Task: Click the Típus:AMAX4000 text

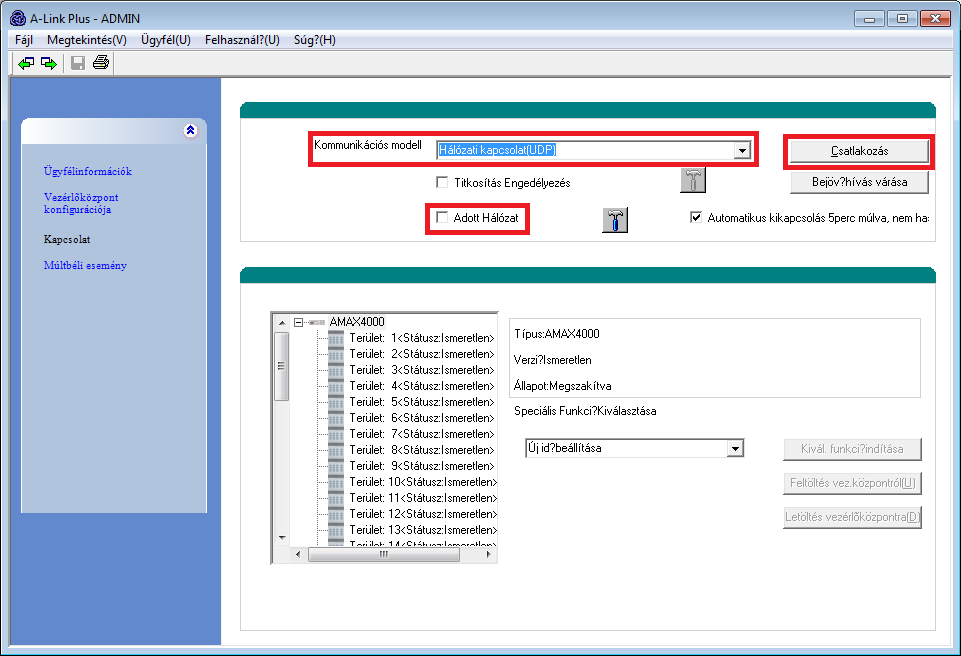Action: click(x=556, y=334)
